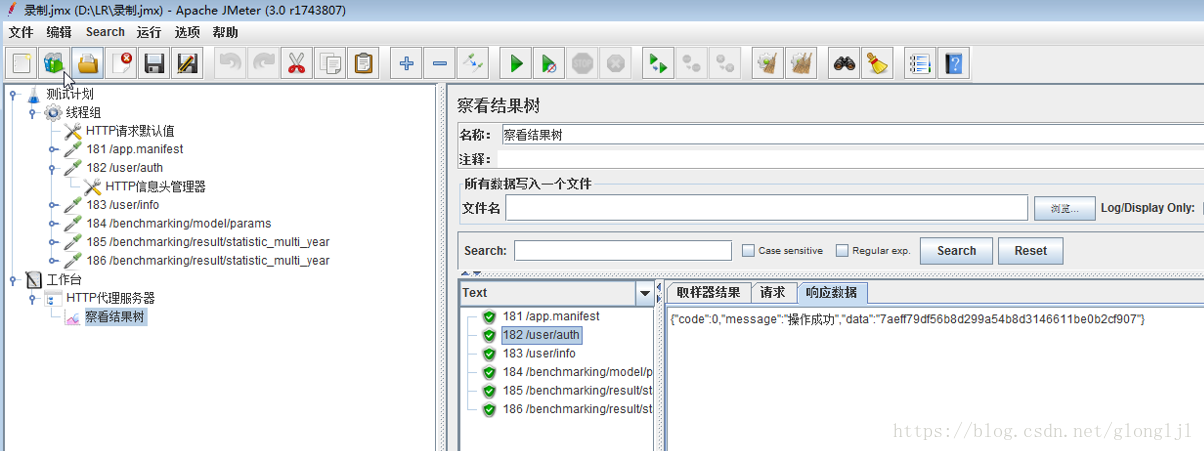Click the 名称 input field
This screenshot has height=451, width=1204.
tap(851, 134)
